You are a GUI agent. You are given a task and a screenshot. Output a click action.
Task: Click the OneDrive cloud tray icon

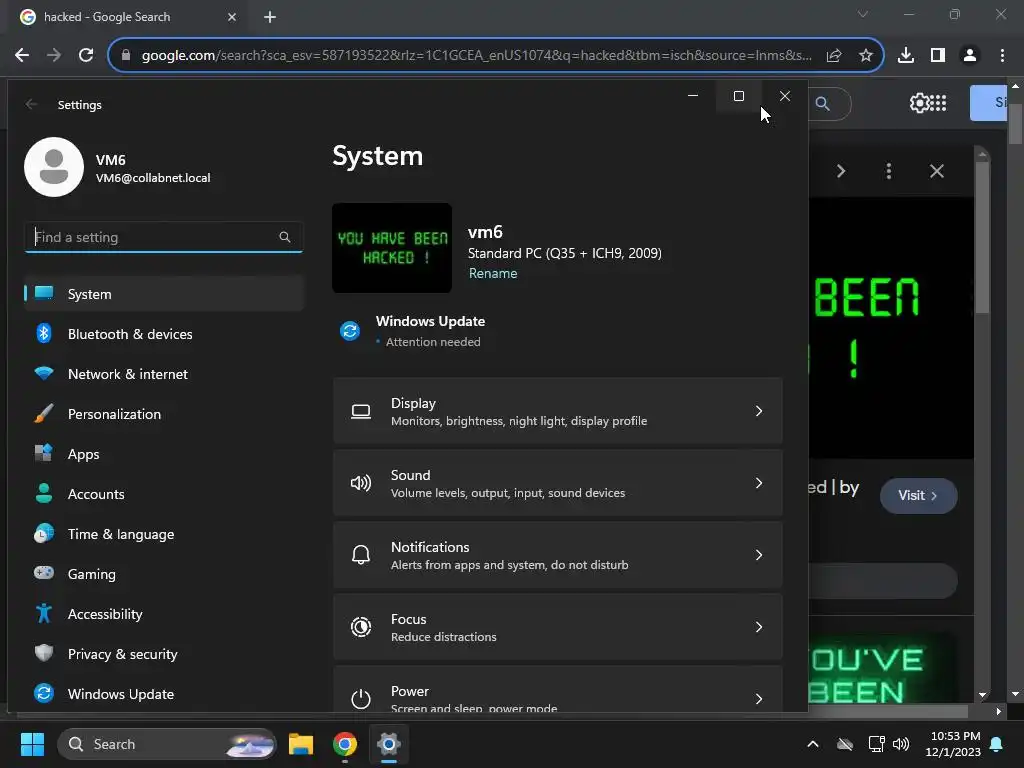coord(845,744)
